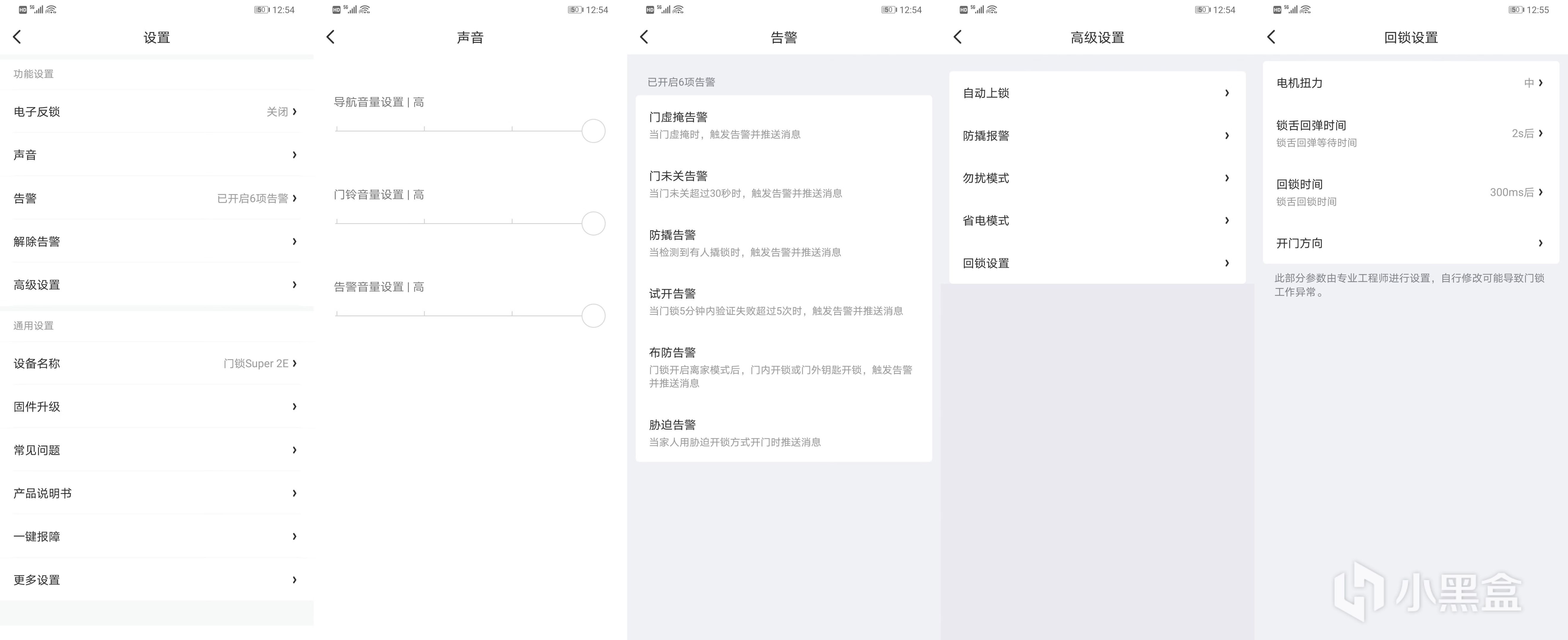Click the 门铃音量设置 slider handle
The width and height of the screenshot is (1568, 640).
point(593,223)
